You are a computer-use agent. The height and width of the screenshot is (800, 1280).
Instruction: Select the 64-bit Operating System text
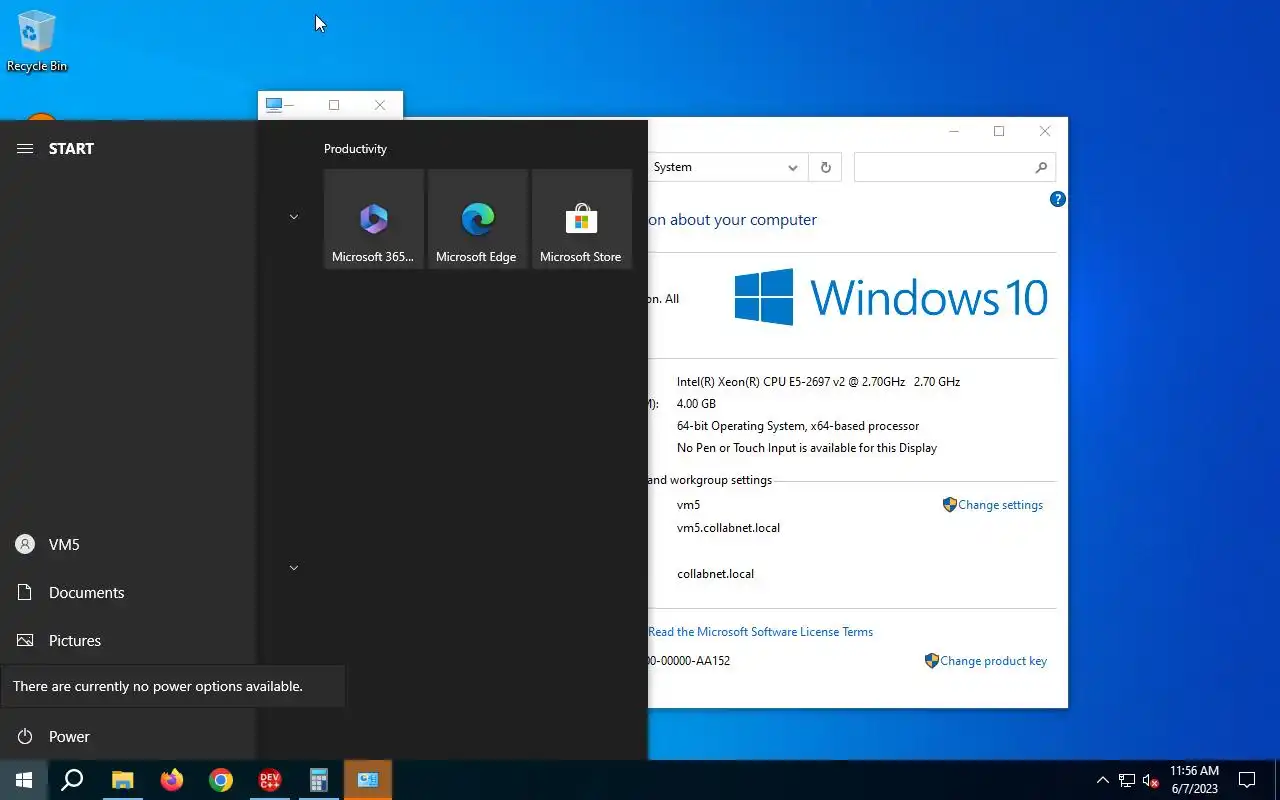click(798, 426)
